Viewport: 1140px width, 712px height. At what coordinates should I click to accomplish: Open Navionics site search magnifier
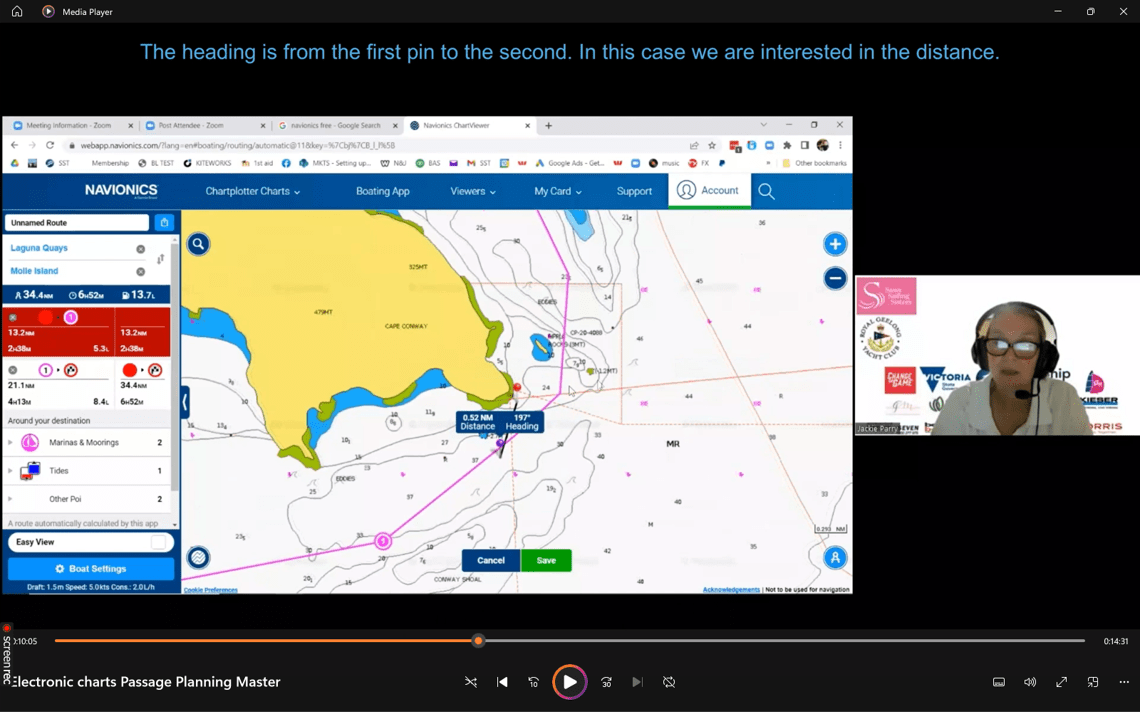click(766, 190)
